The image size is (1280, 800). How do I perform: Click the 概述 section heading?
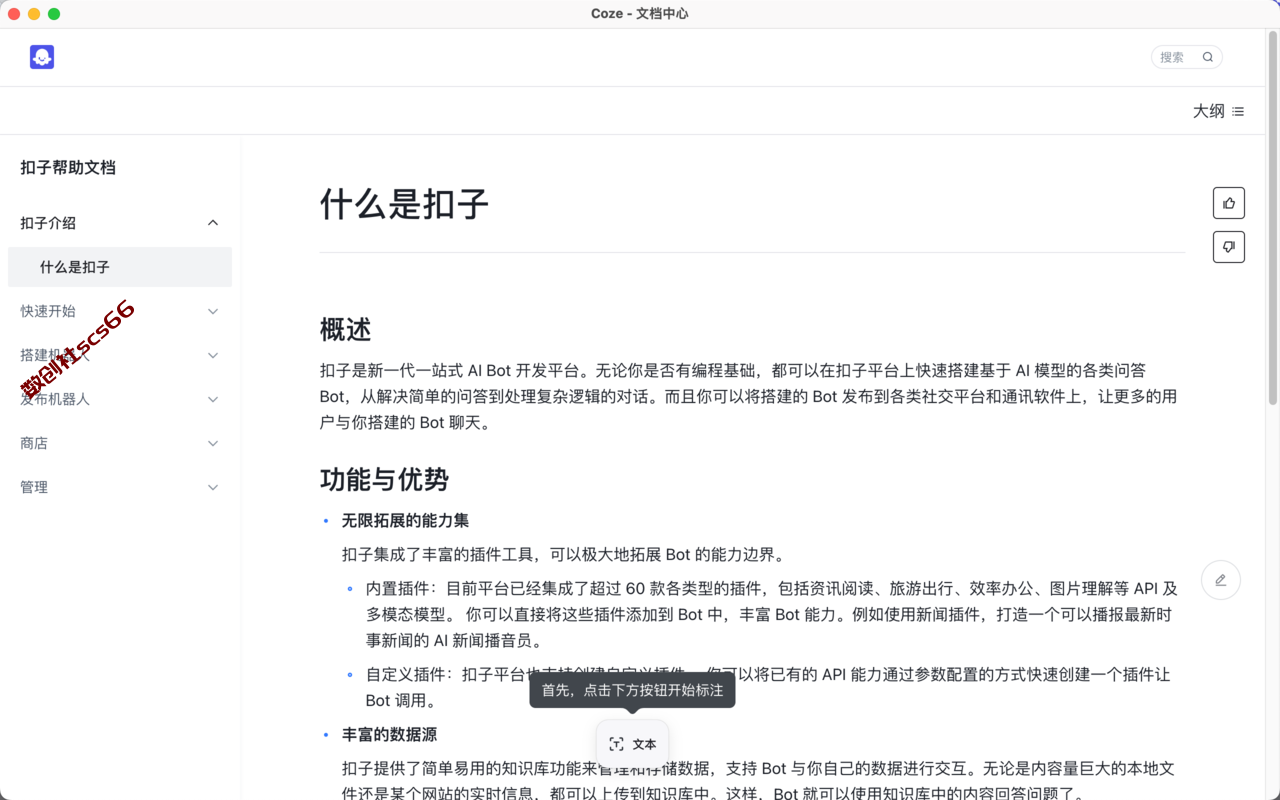tap(346, 329)
